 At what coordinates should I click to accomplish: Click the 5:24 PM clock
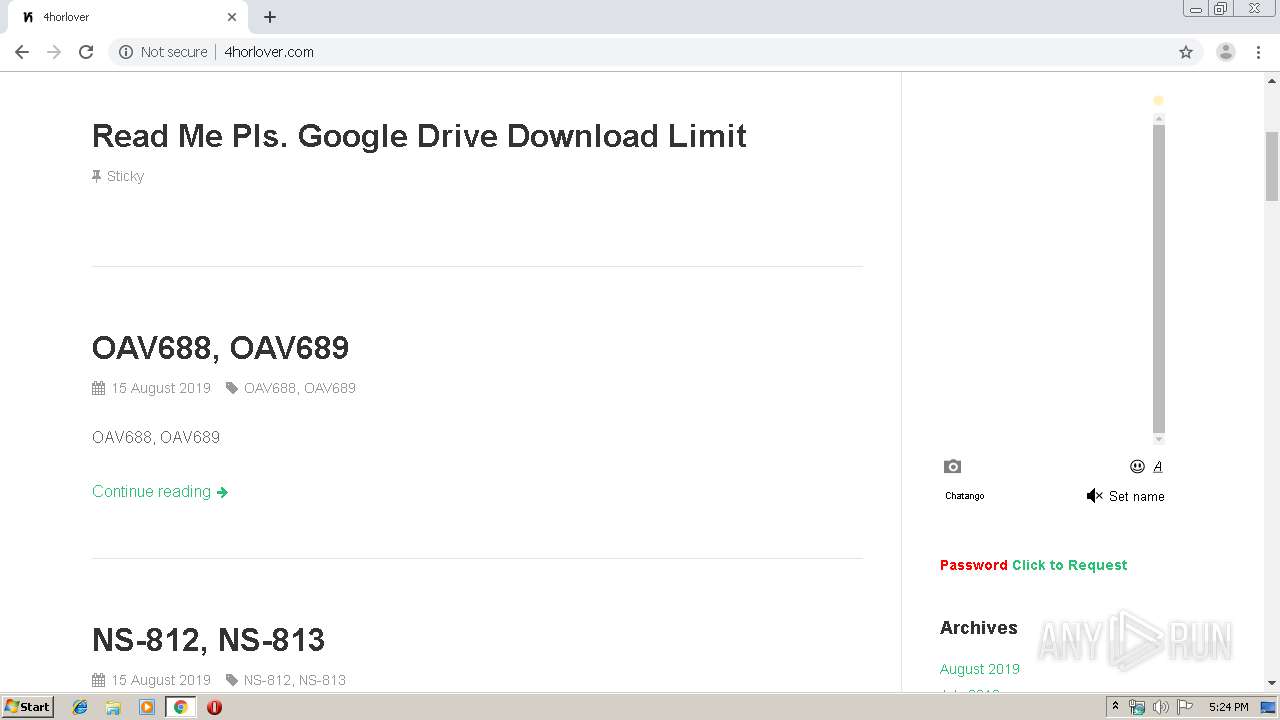[1228, 707]
